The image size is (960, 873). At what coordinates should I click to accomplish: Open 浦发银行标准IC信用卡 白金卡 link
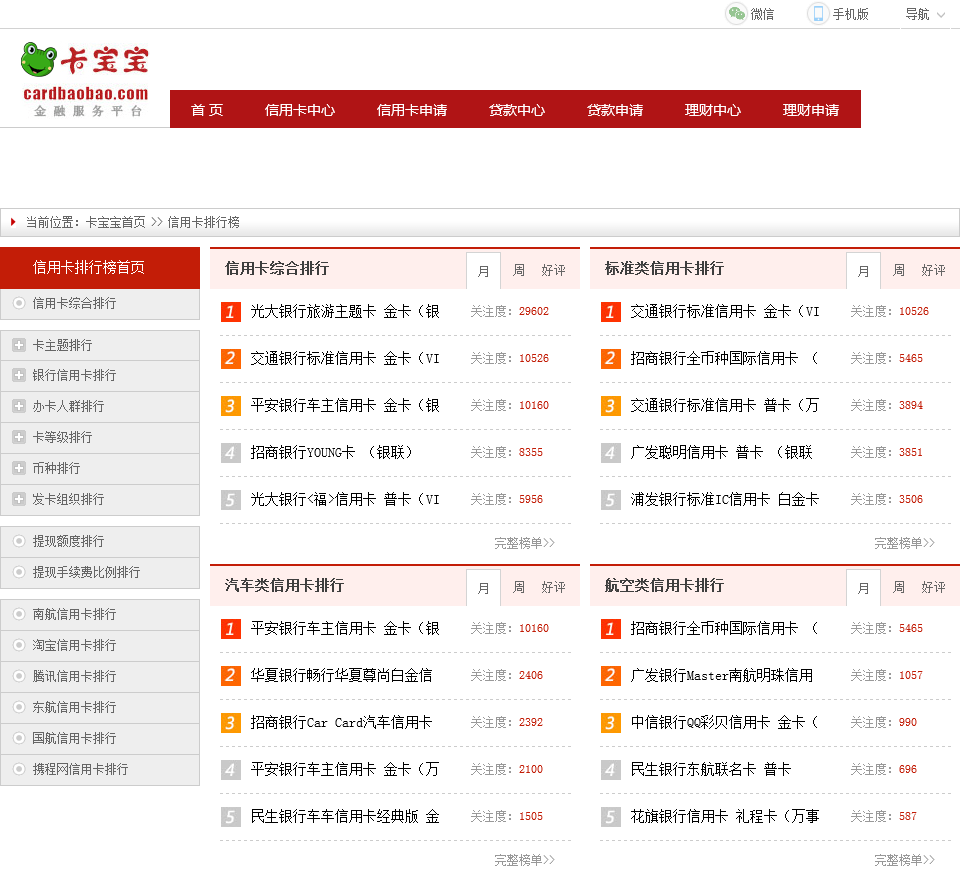724,500
